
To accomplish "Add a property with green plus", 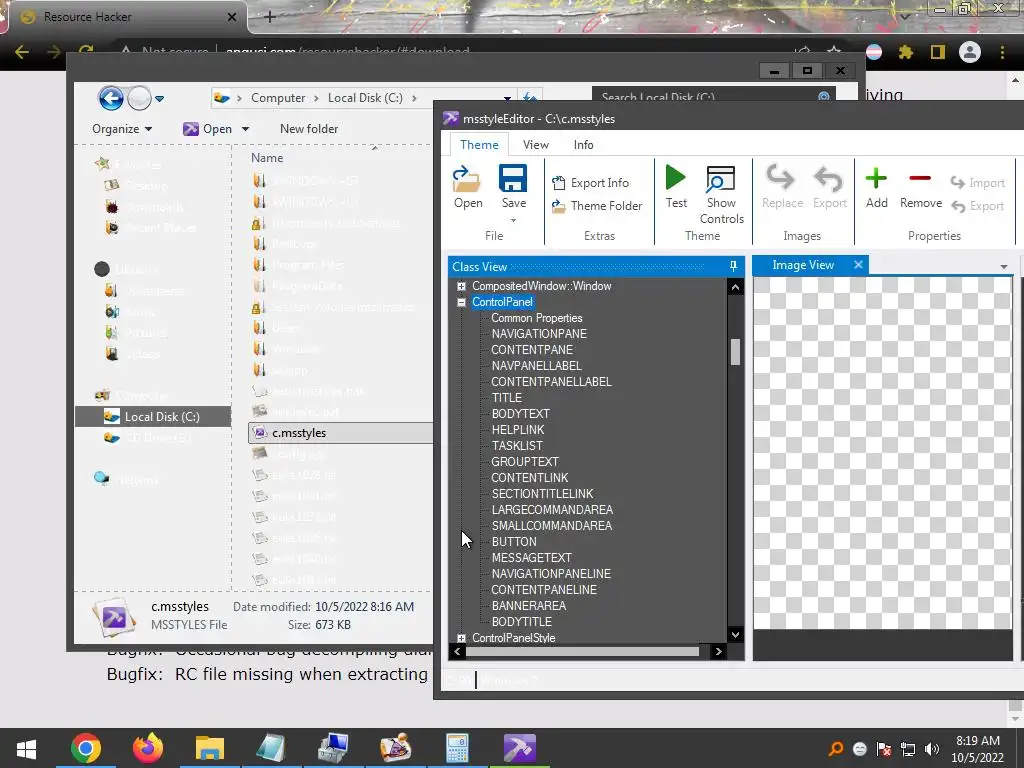I will [876, 178].
